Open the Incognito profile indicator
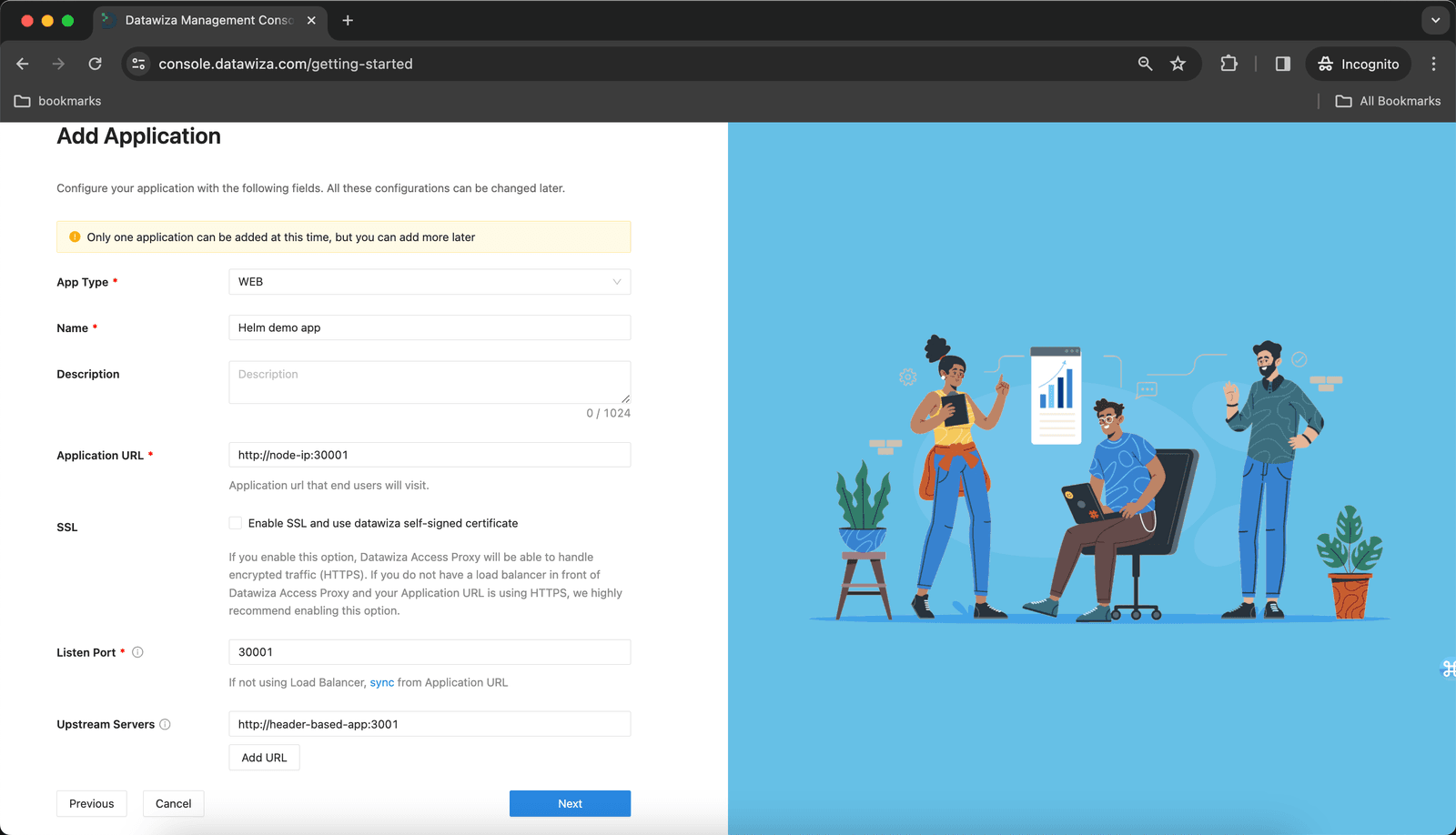Screen dimensions: 1456x835 pyautogui.click(x=1358, y=64)
